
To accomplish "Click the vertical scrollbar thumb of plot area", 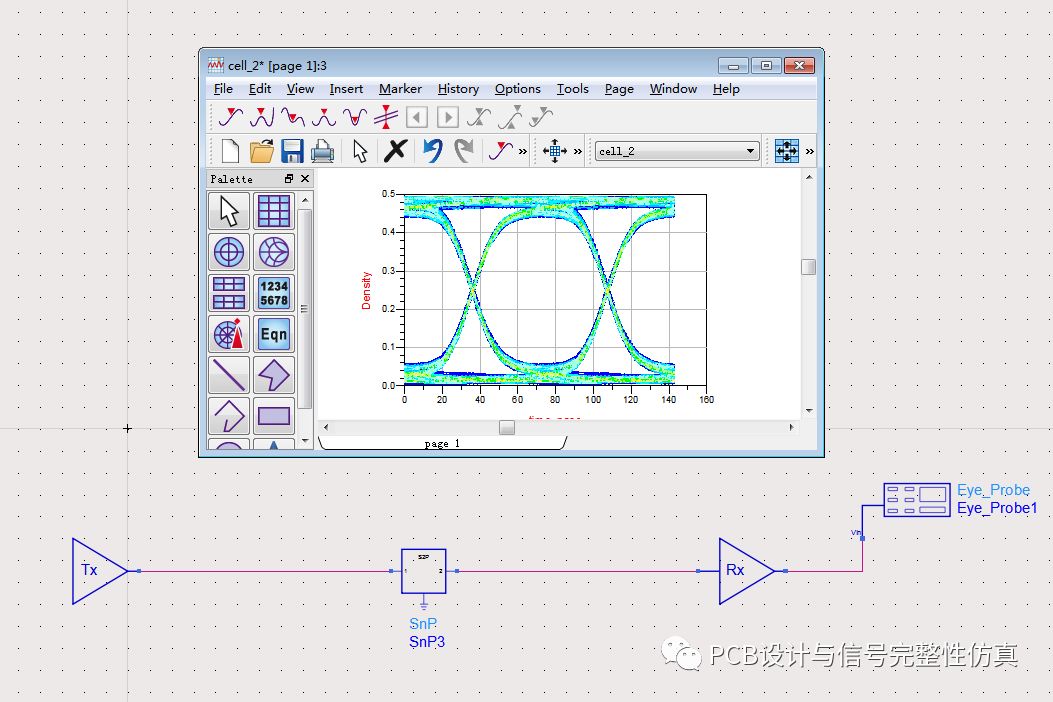I will pos(809,267).
